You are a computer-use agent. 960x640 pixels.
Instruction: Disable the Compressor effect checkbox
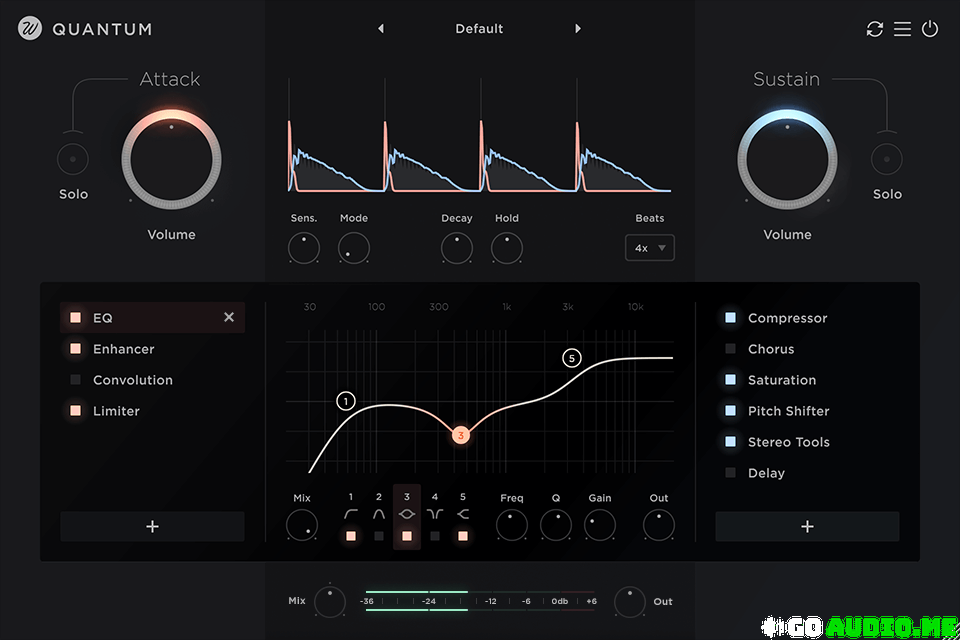tap(731, 318)
